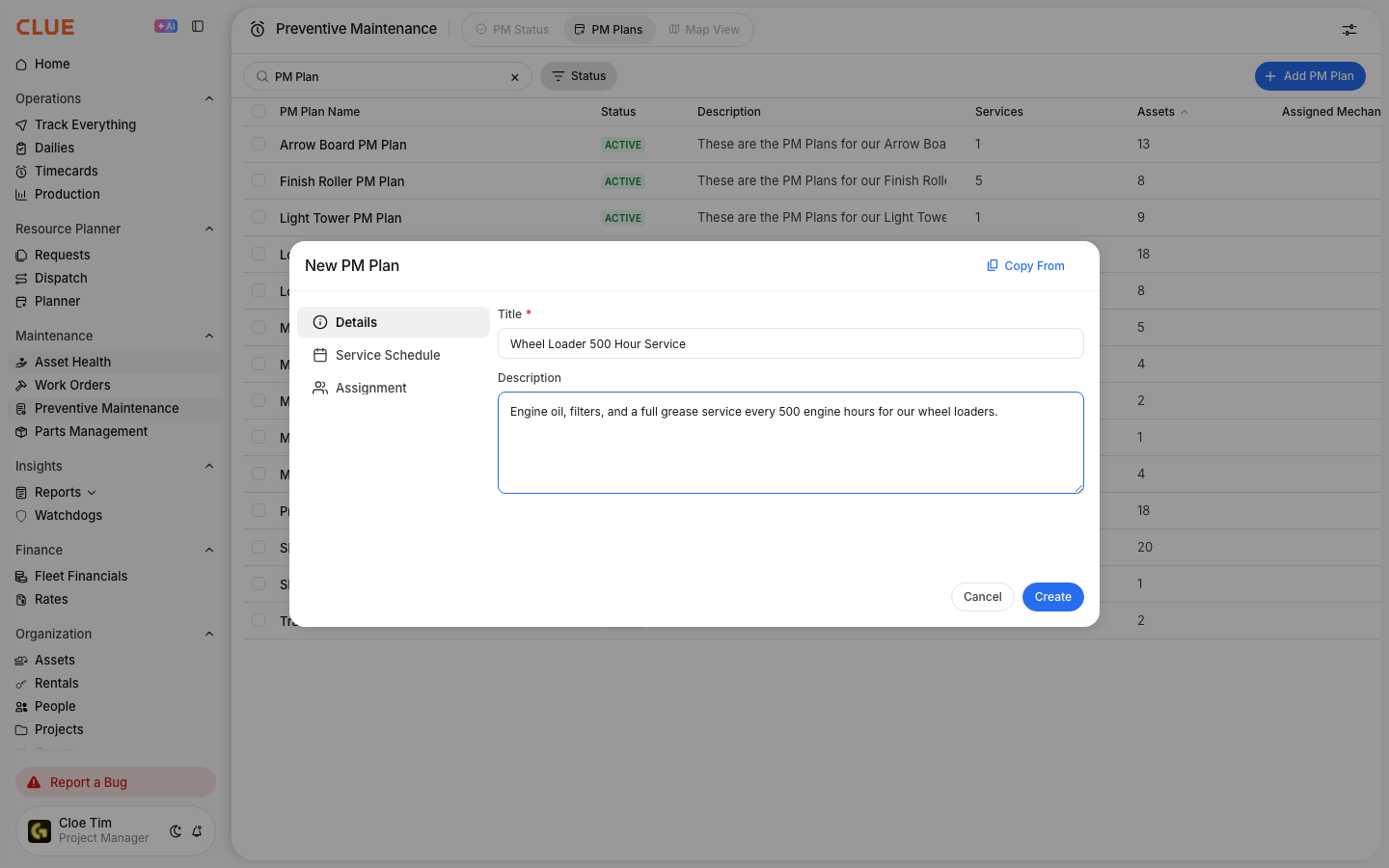The width and height of the screenshot is (1389, 868).
Task: Switch to PM Status tab
Action: 512,30
